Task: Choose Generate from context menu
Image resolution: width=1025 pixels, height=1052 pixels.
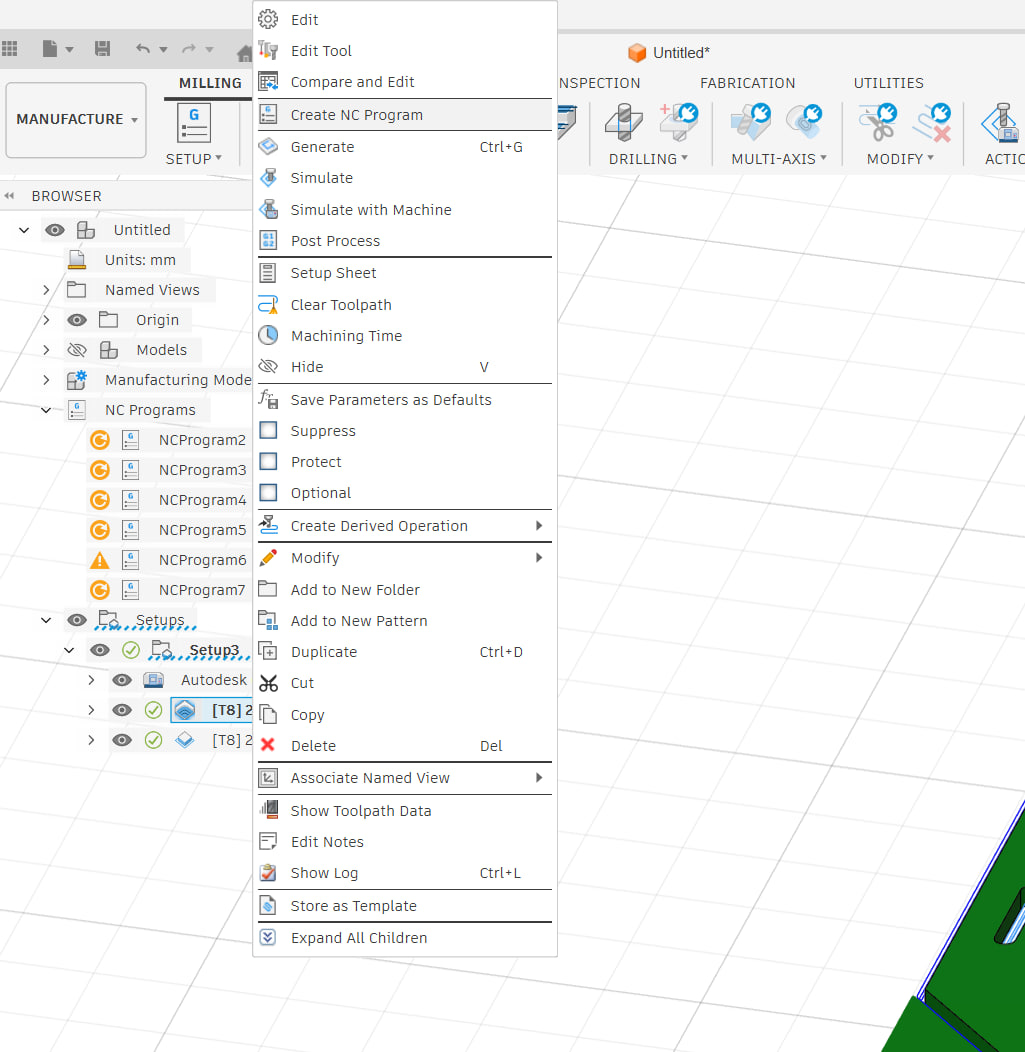Action: pyautogui.click(x=404, y=146)
